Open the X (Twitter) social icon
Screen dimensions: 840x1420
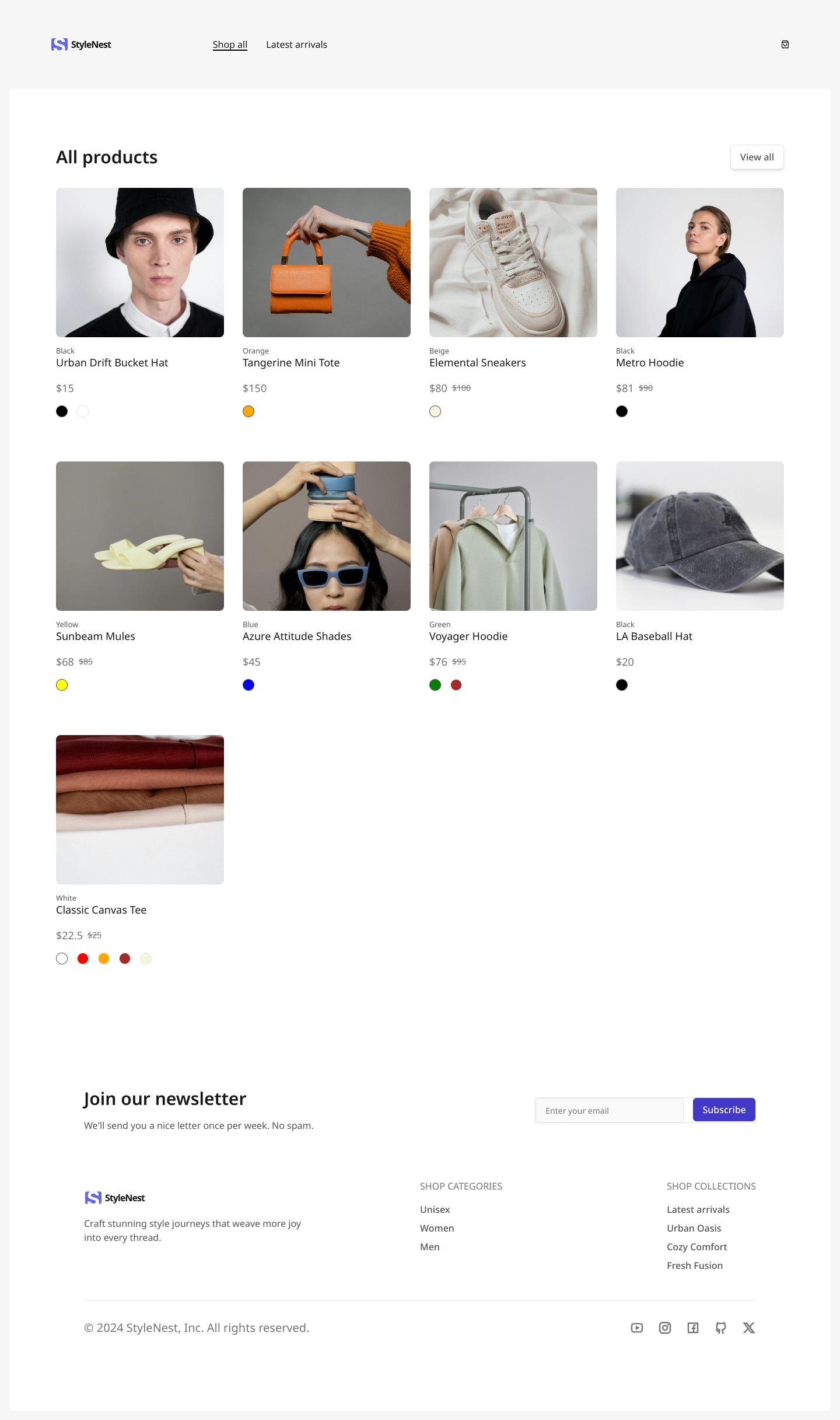point(749,1328)
